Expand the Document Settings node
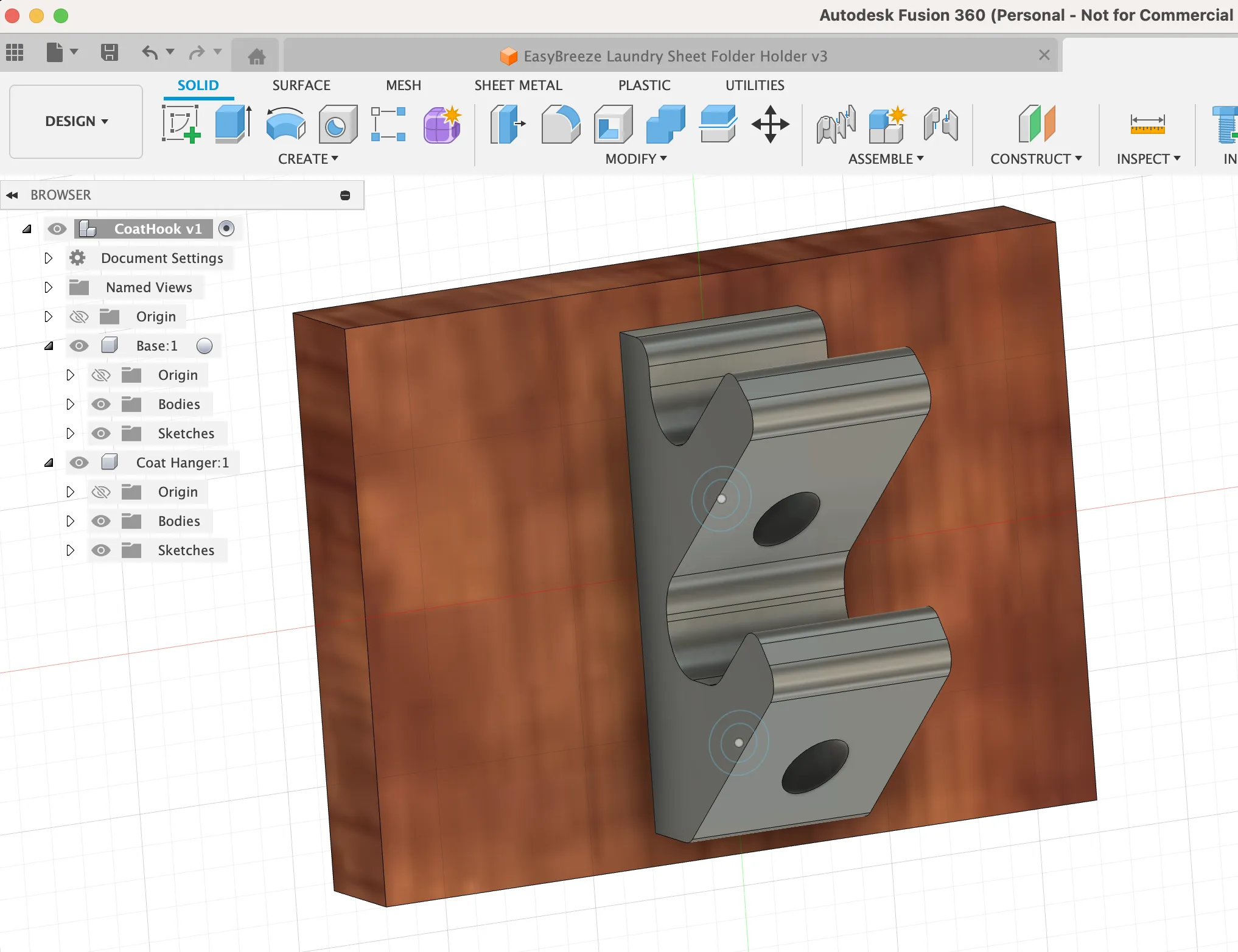 pyautogui.click(x=49, y=258)
